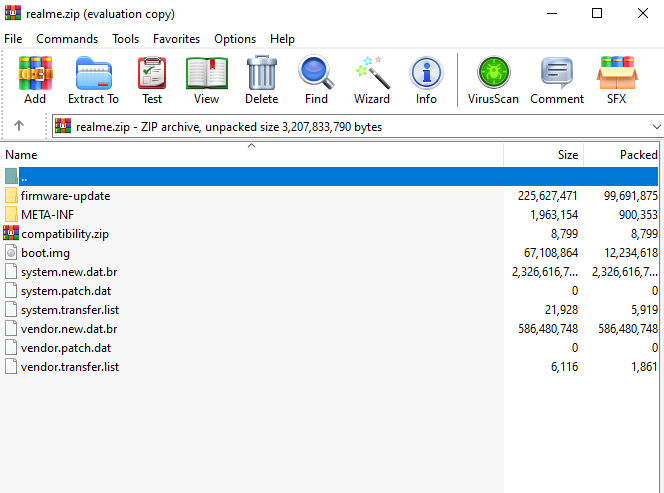Screen dimensions: 664x493
Task: Click compatibility.zip archive icon
Action: 11,233
